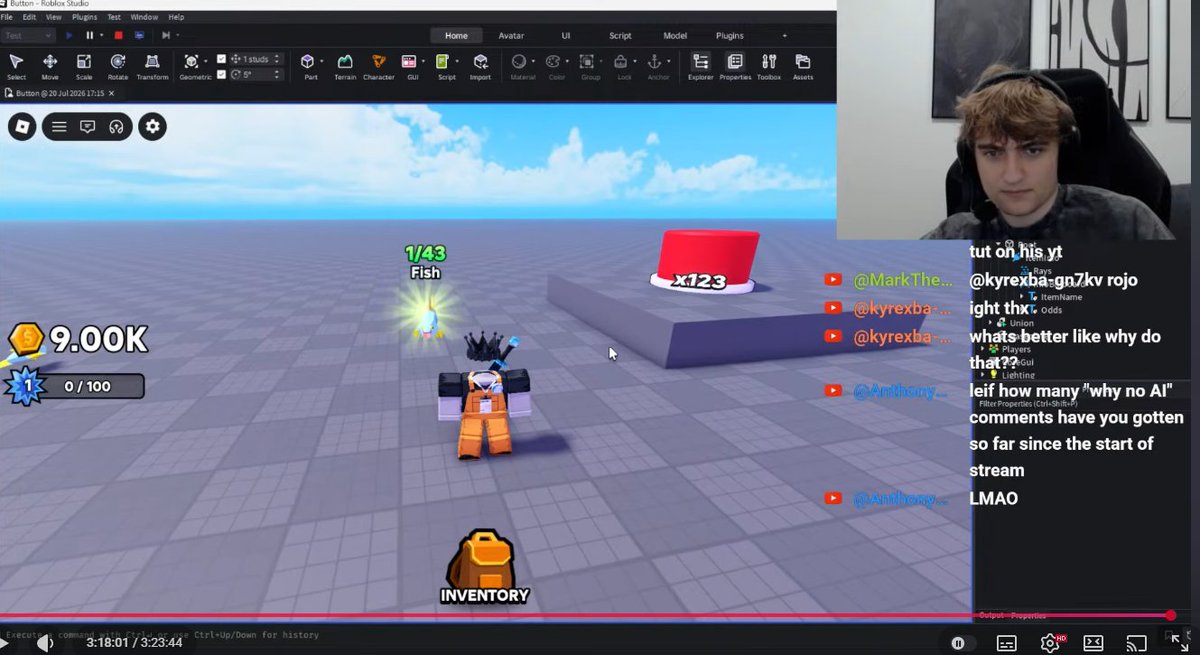Click the Lock tool
Viewport: 1200px width, 655px height.
click(622, 67)
